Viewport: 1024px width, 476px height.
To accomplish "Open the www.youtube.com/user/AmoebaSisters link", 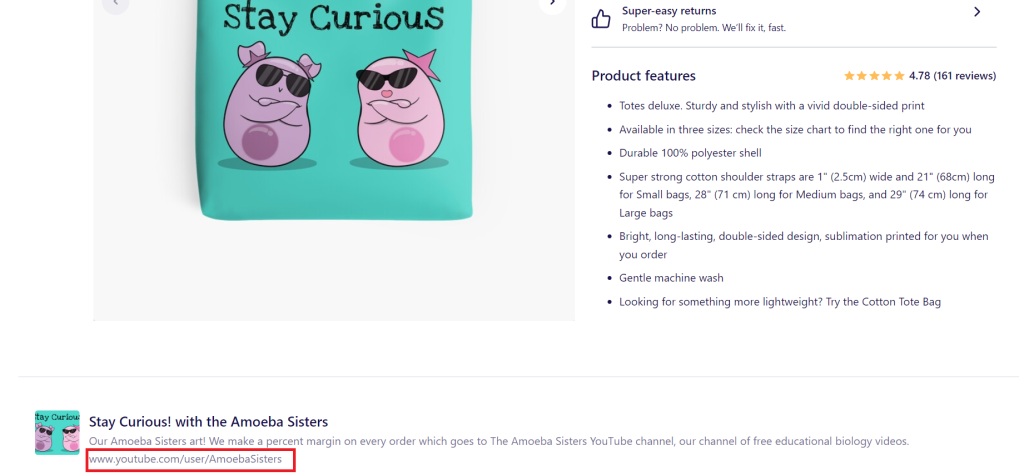I will [x=185, y=459].
